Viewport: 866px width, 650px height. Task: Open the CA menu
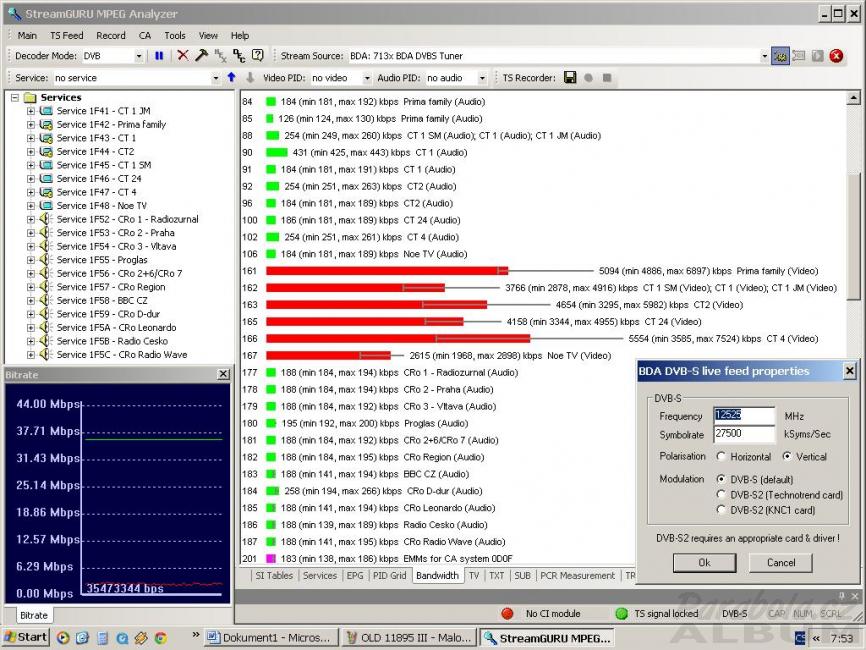tap(145, 35)
